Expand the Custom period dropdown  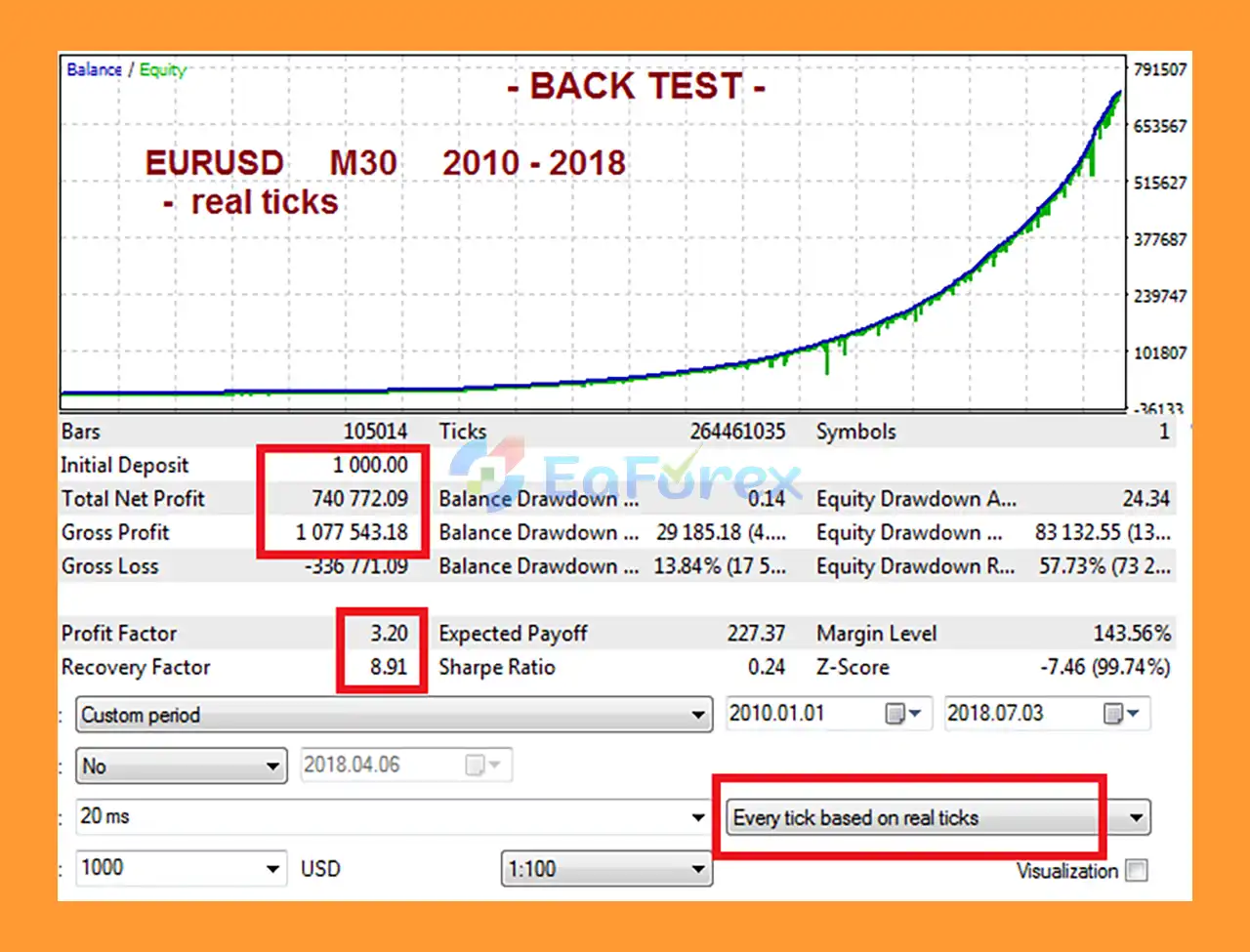[697, 715]
